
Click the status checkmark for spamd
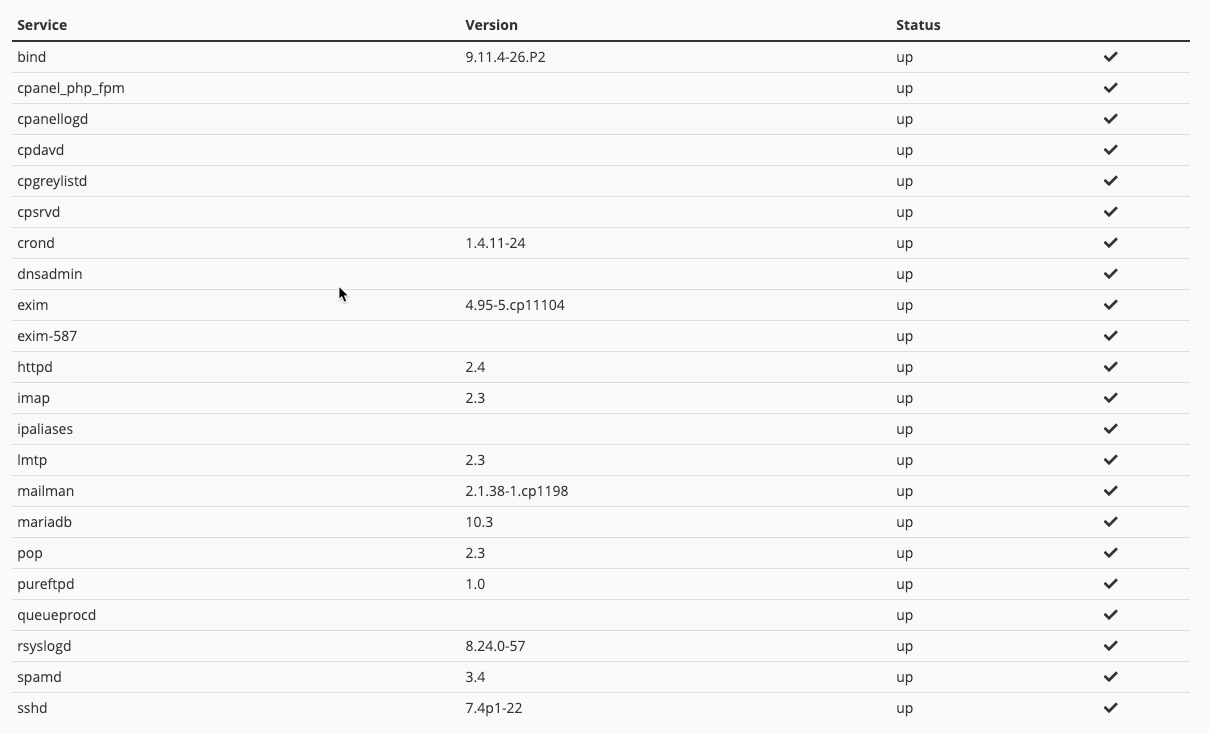[x=1110, y=677]
